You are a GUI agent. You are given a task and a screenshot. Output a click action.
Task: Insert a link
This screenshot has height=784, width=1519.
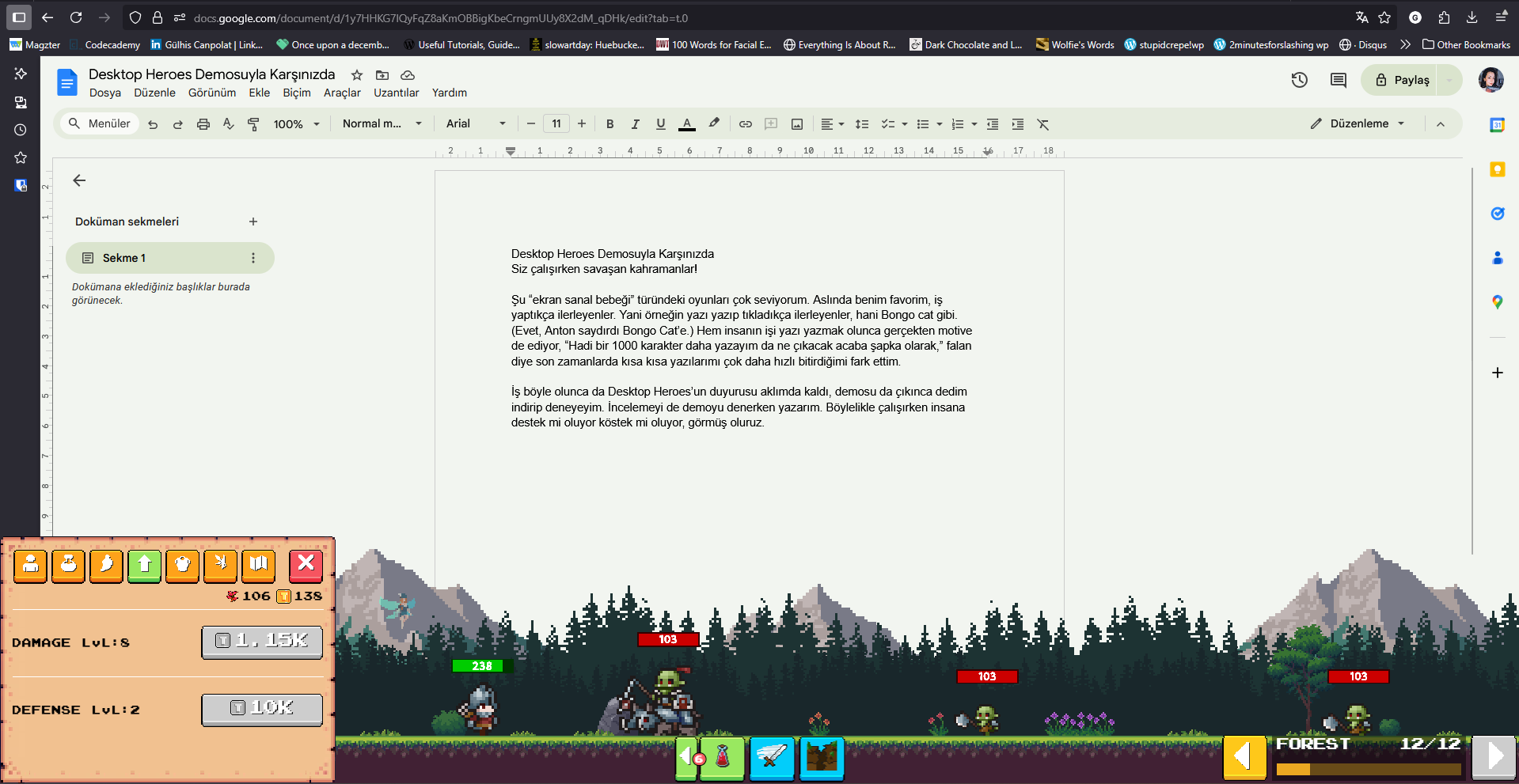[x=746, y=124]
